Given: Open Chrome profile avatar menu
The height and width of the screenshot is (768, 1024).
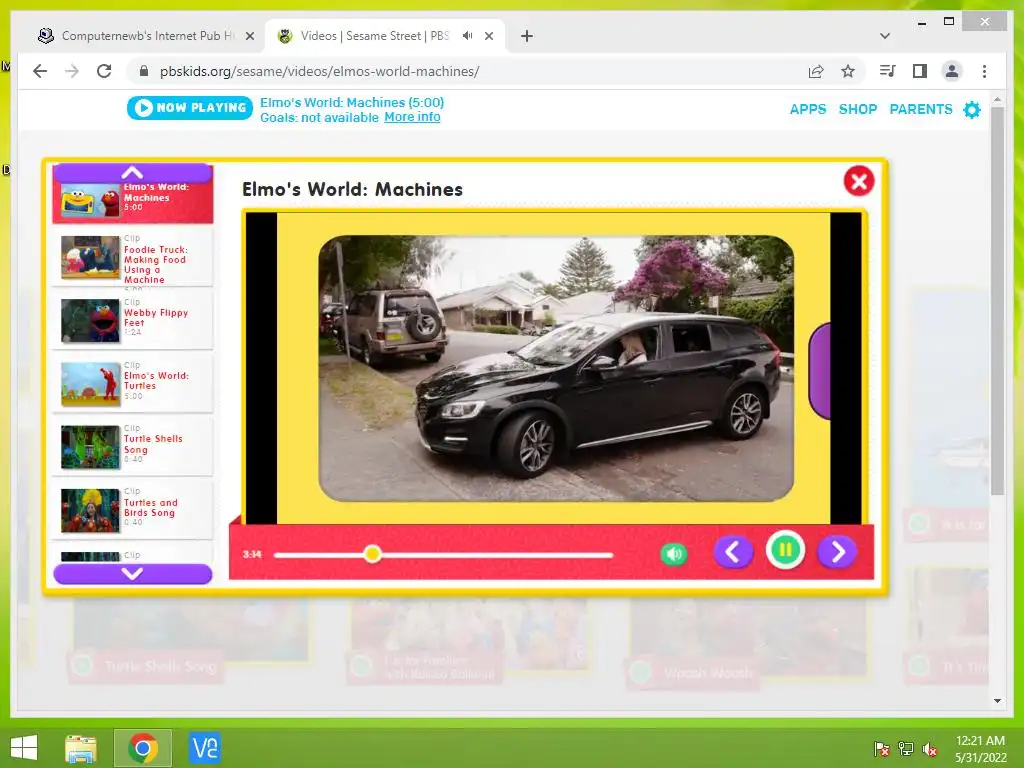Looking at the screenshot, I should (x=952, y=71).
